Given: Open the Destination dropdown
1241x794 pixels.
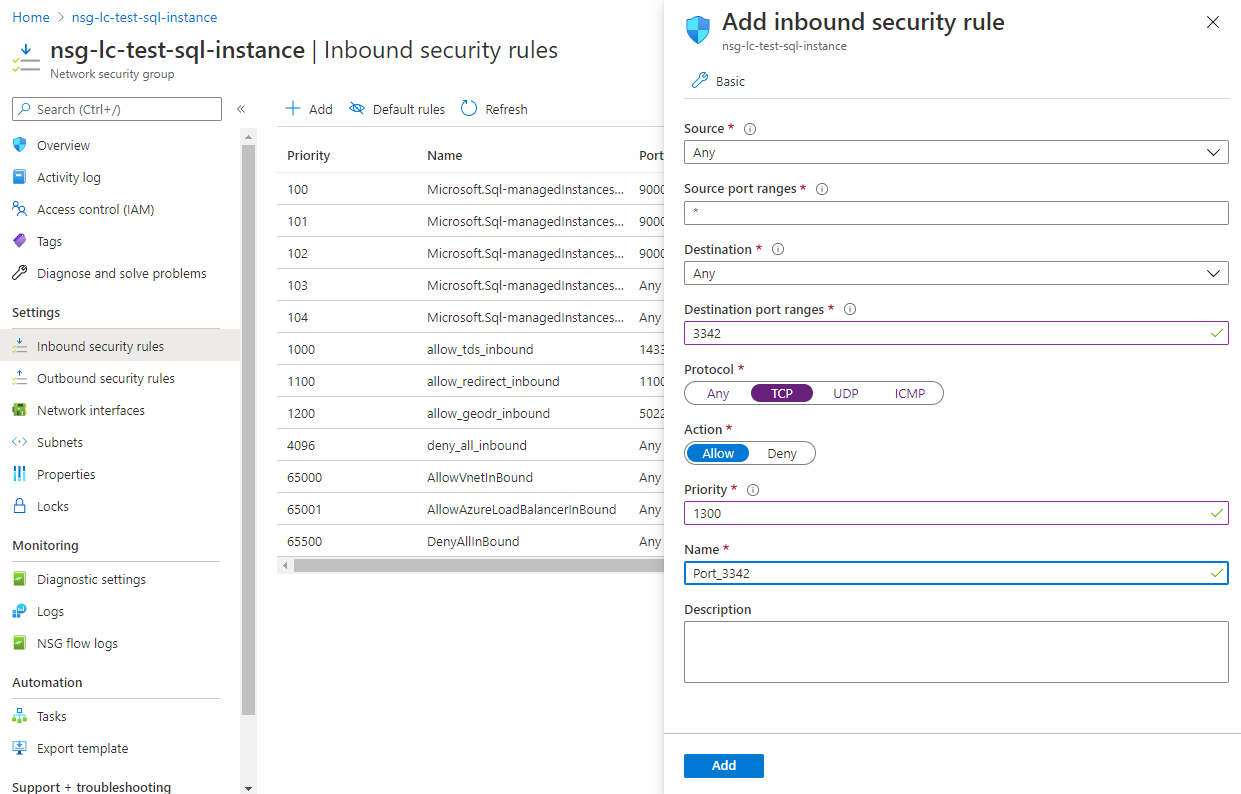Looking at the screenshot, I should tap(955, 273).
